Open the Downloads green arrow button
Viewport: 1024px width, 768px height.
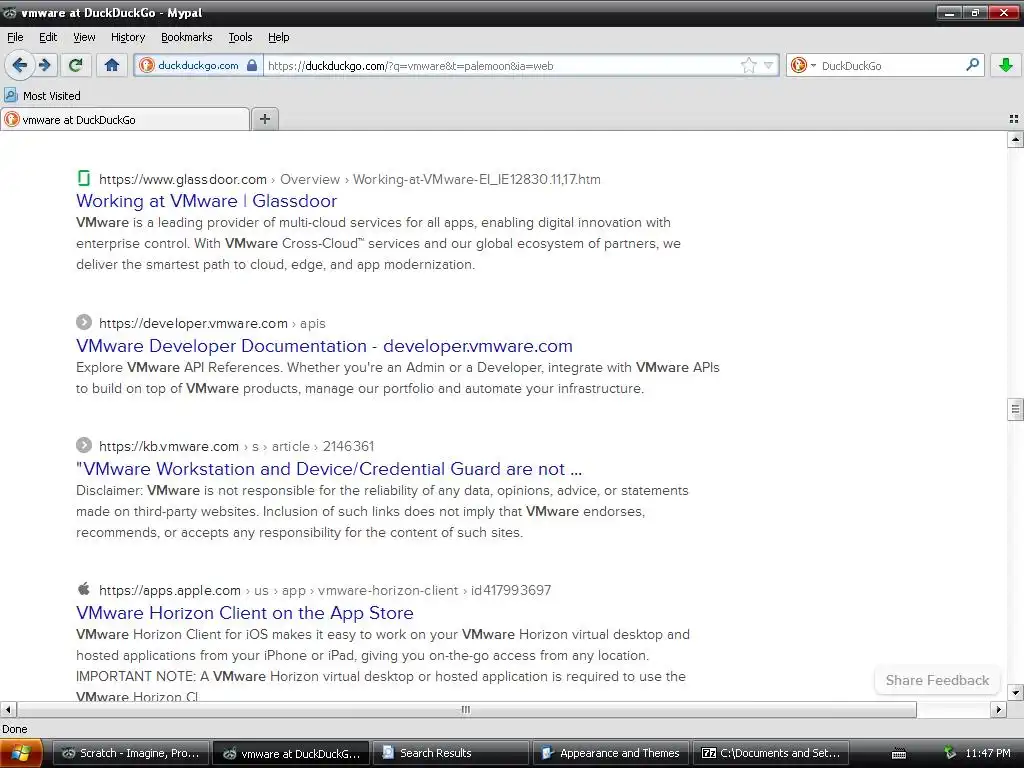click(1006, 65)
